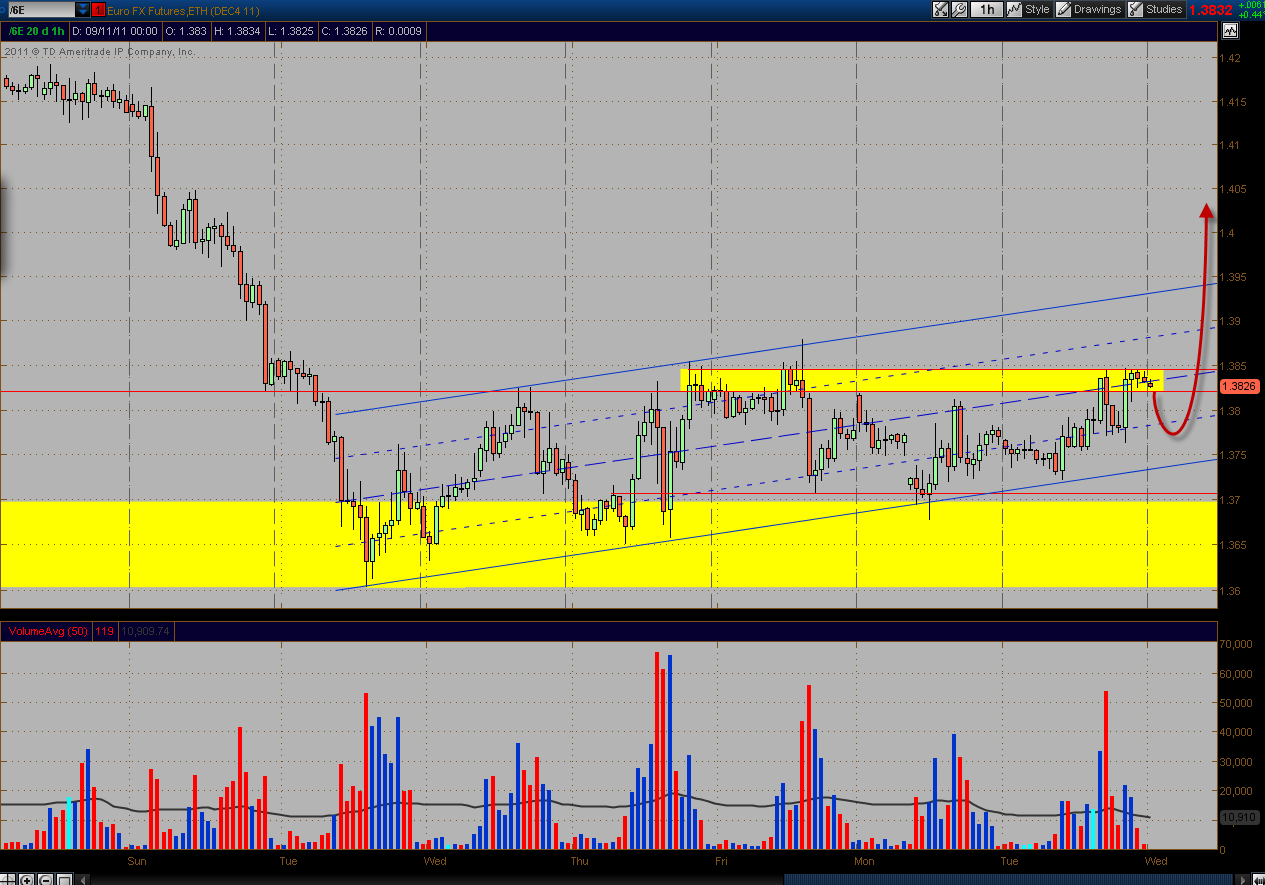Viewport: 1265px width, 885px height.
Task: Click the 70,000 volume axis label
Action: (x=1238, y=645)
